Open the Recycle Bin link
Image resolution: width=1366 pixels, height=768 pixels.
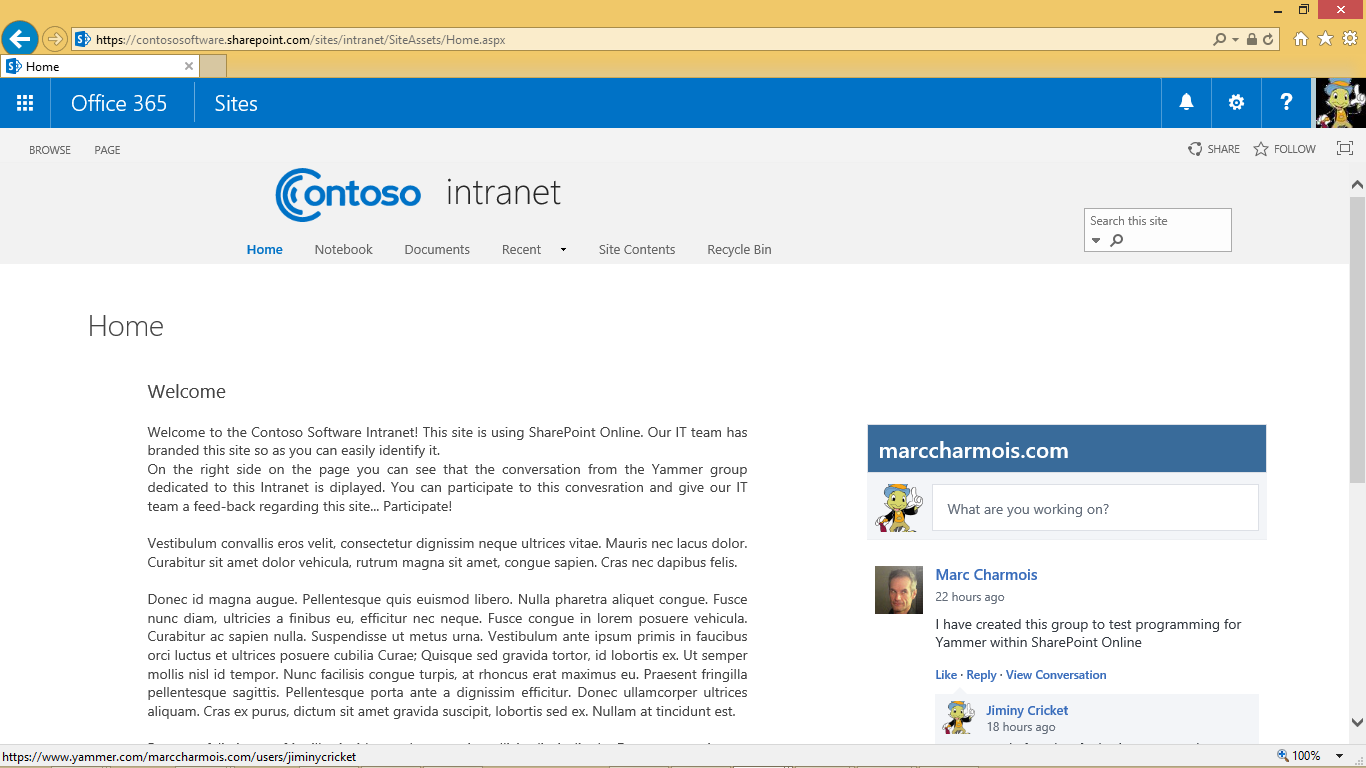tap(739, 250)
